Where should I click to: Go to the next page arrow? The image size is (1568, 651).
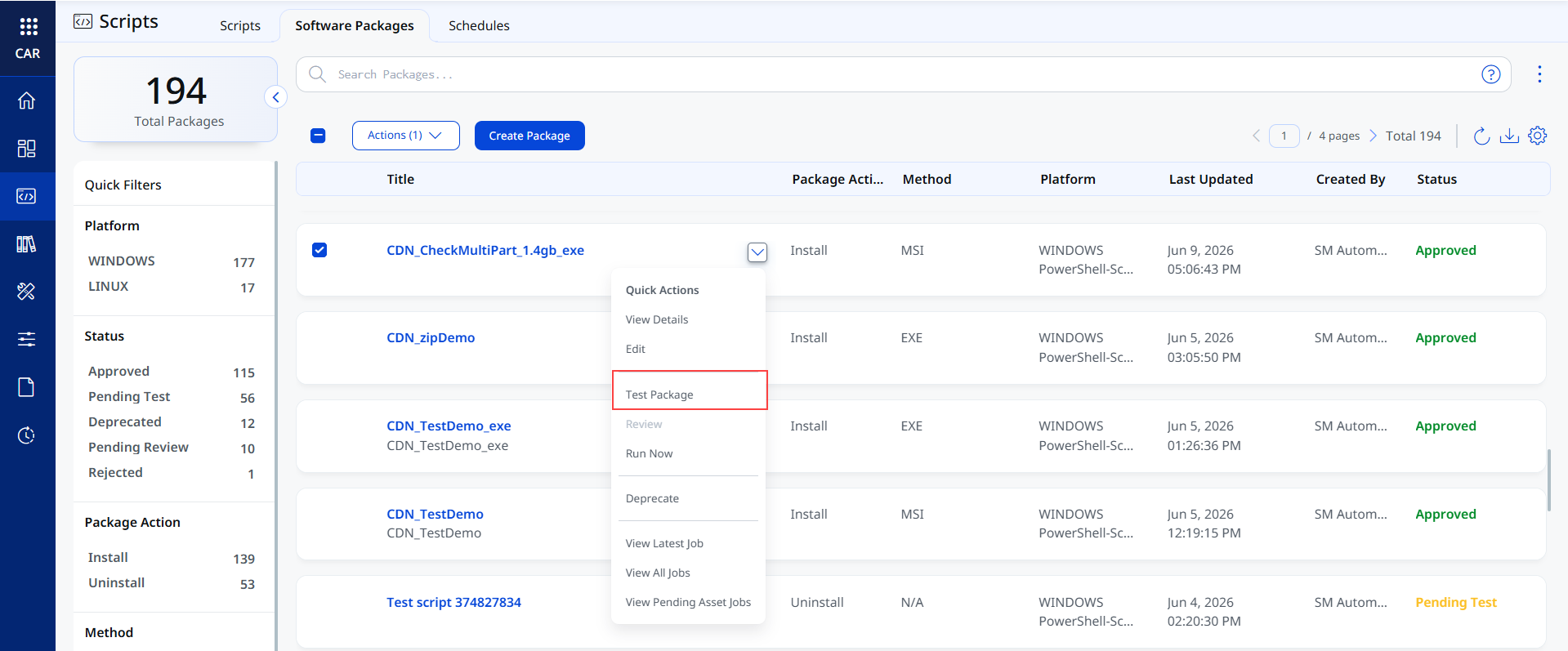pos(1373,136)
